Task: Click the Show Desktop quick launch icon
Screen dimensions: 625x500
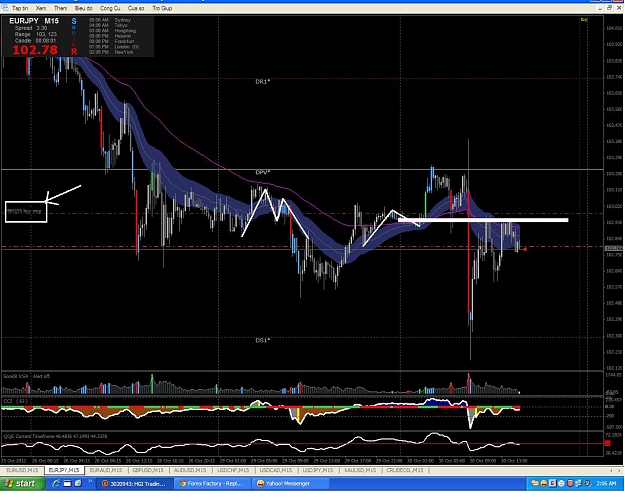Action: pos(67,483)
